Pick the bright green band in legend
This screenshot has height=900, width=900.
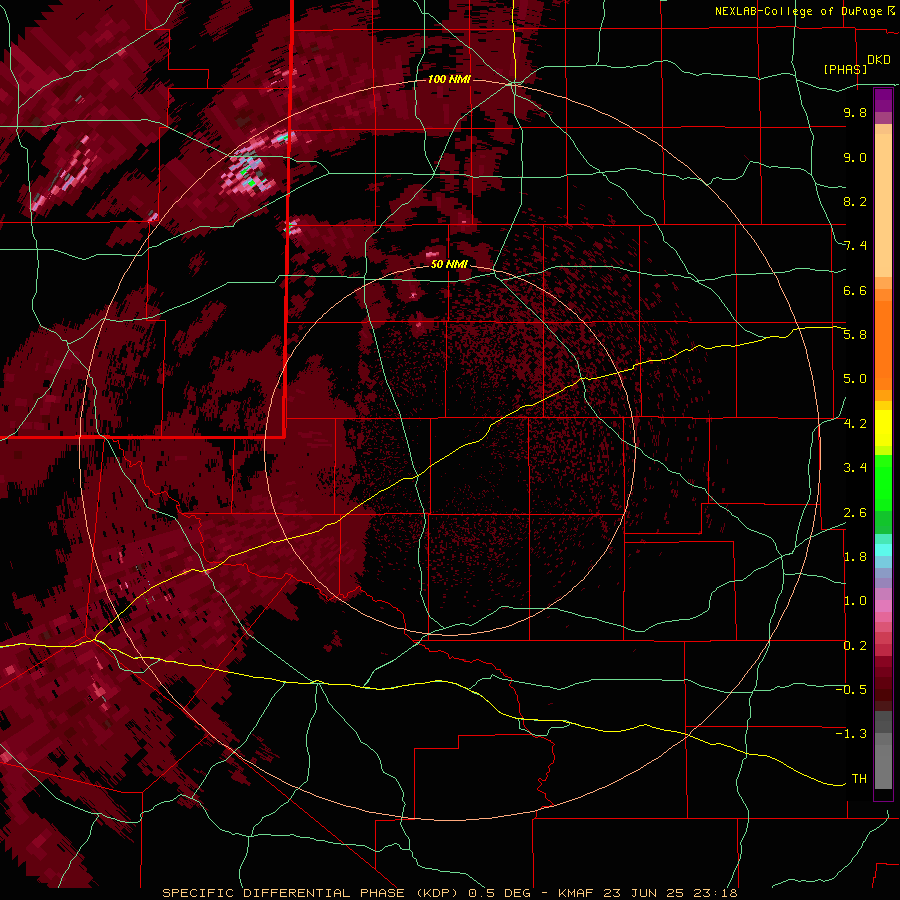(x=883, y=481)
